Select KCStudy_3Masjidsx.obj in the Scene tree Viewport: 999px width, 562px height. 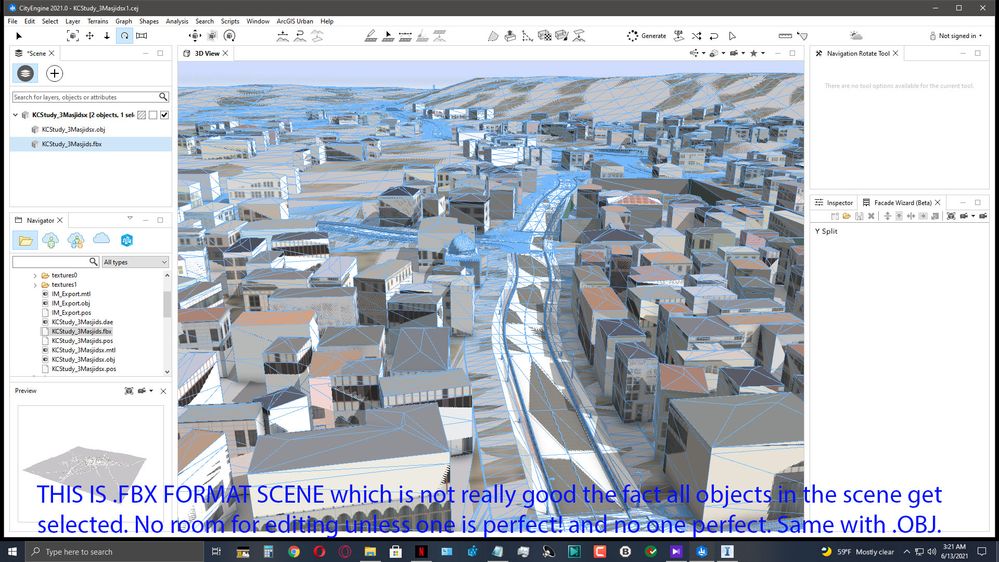point(73,129)
